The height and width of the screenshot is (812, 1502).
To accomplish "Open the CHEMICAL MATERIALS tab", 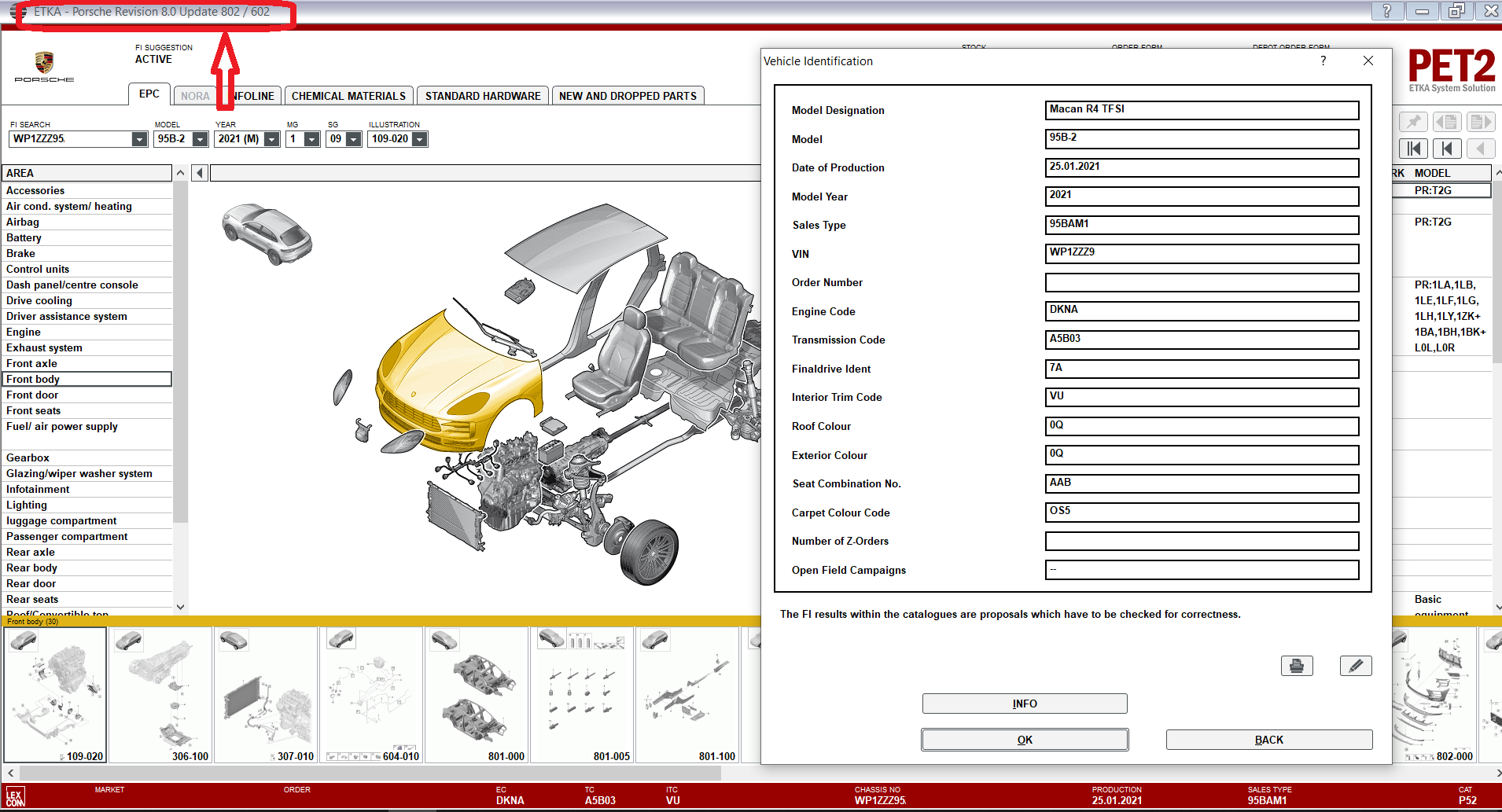I will pyautogui.click(x=348, y=96).
